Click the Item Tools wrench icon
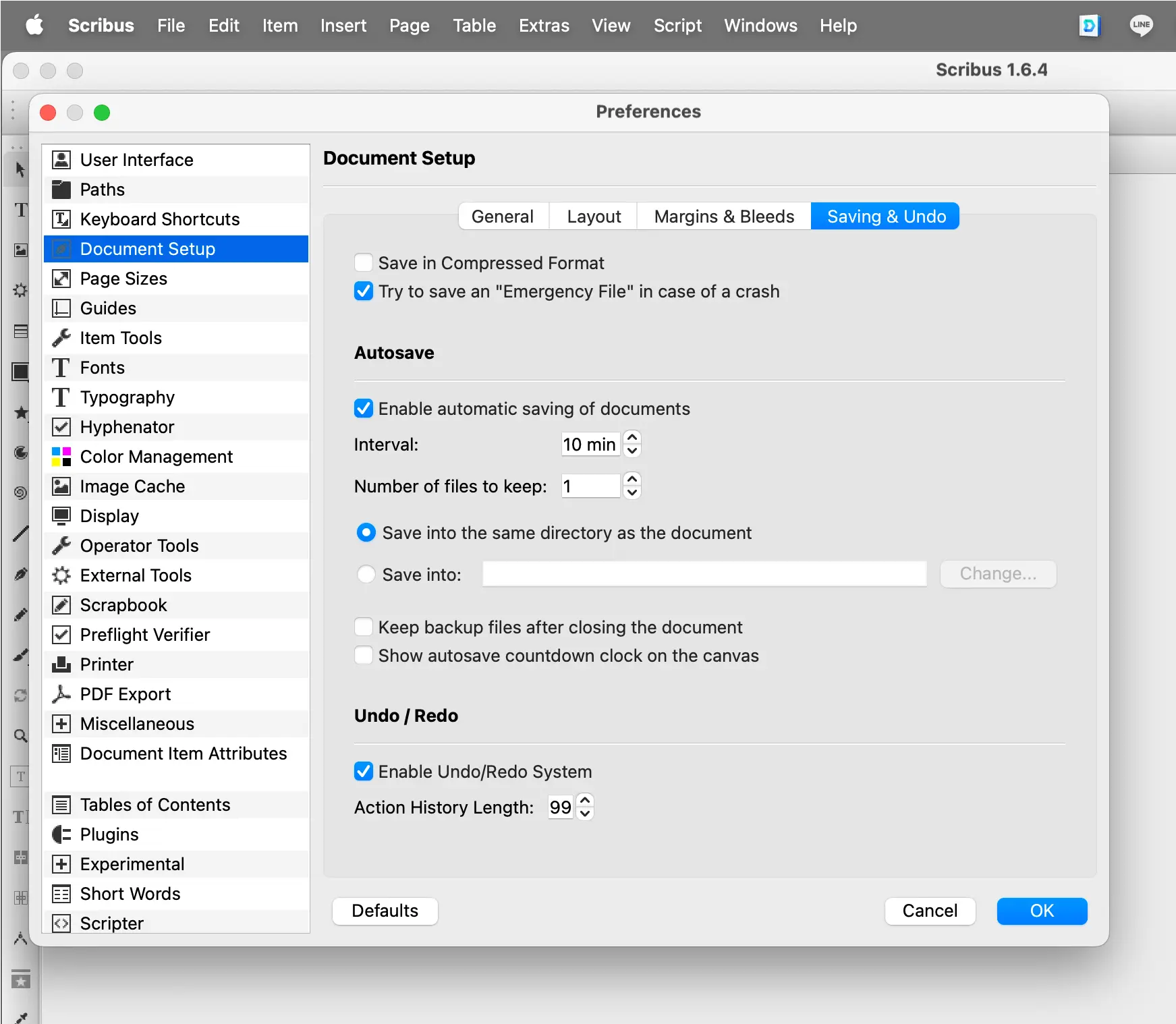This screenshot has width=1176, height=1024. (61, 338)
